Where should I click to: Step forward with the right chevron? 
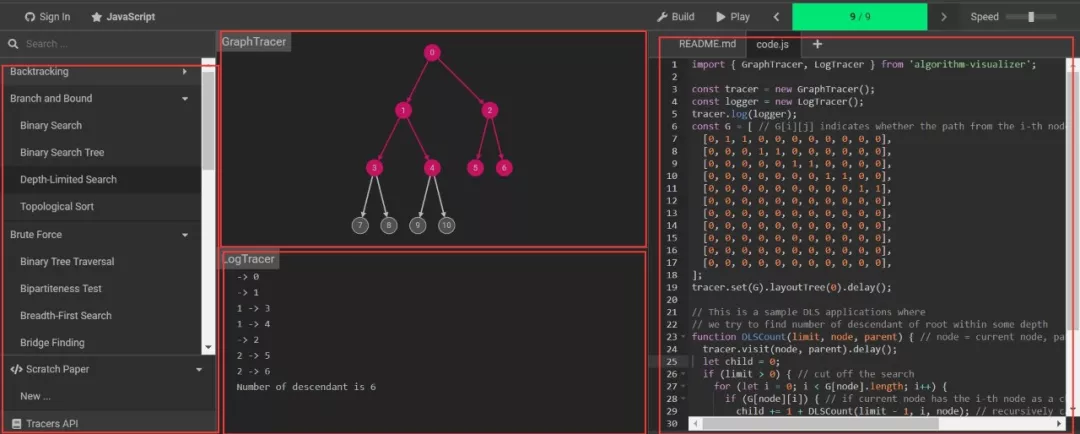coord(943,17)
